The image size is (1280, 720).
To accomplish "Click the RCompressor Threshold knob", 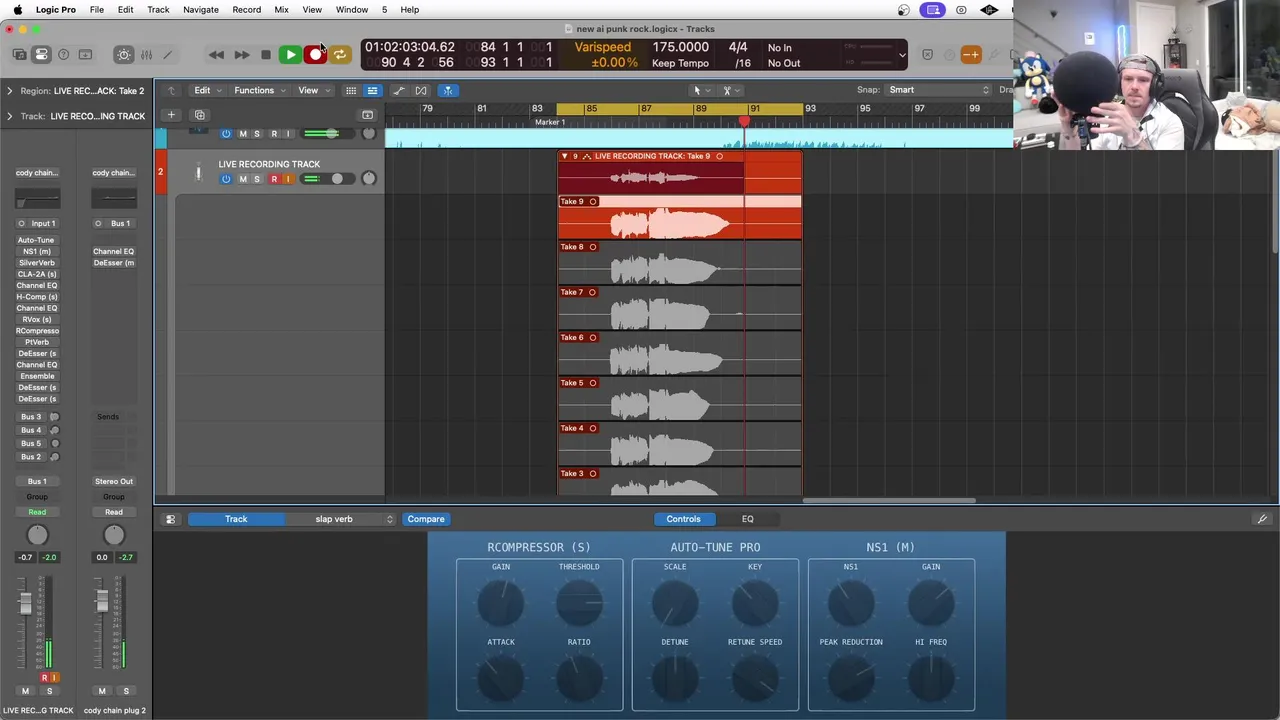I will click(579, 603).
